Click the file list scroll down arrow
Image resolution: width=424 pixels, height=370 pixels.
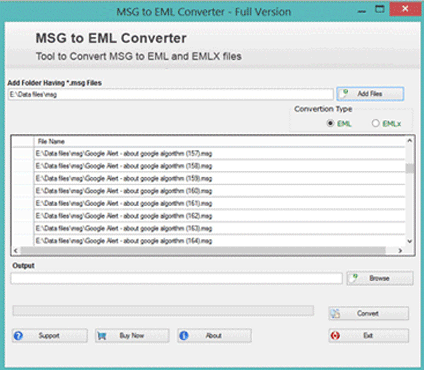[410, 241]
